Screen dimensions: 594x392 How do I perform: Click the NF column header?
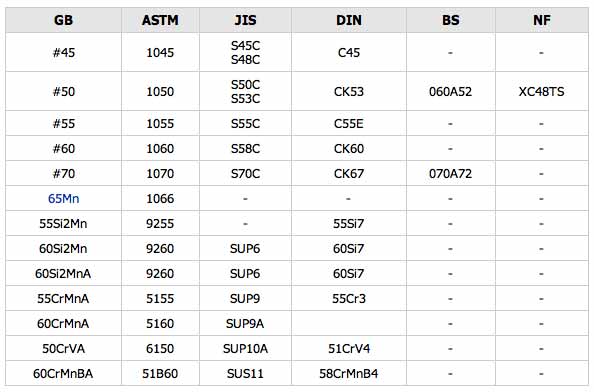542,20
